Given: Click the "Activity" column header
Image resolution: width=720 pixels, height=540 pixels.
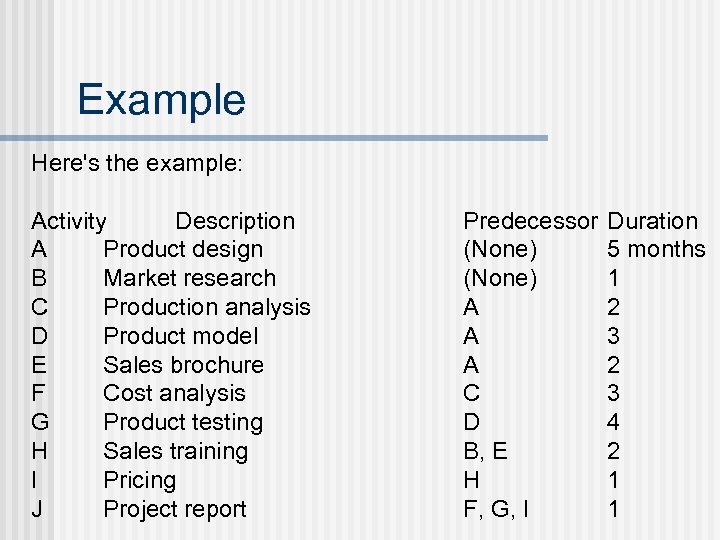Looking at the screenshot, I should (69, 221).
